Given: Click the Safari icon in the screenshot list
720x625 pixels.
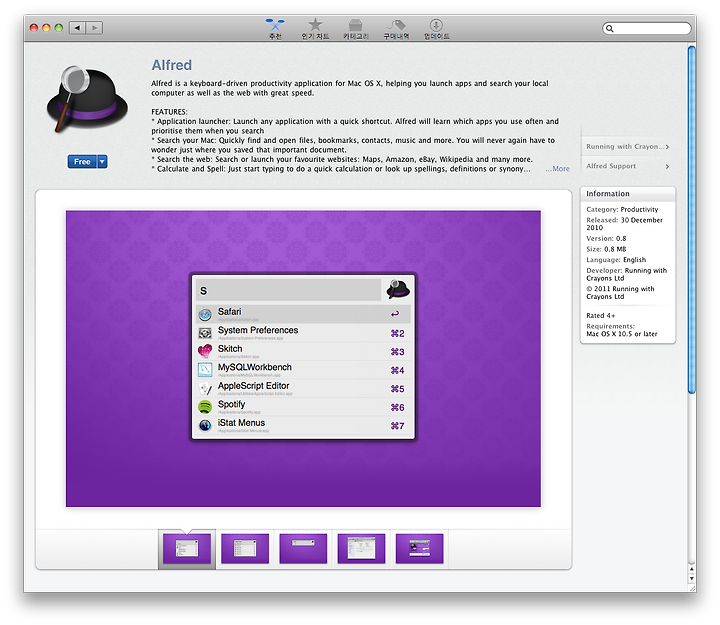Looking at the screenshot, I should pos(205,315).
